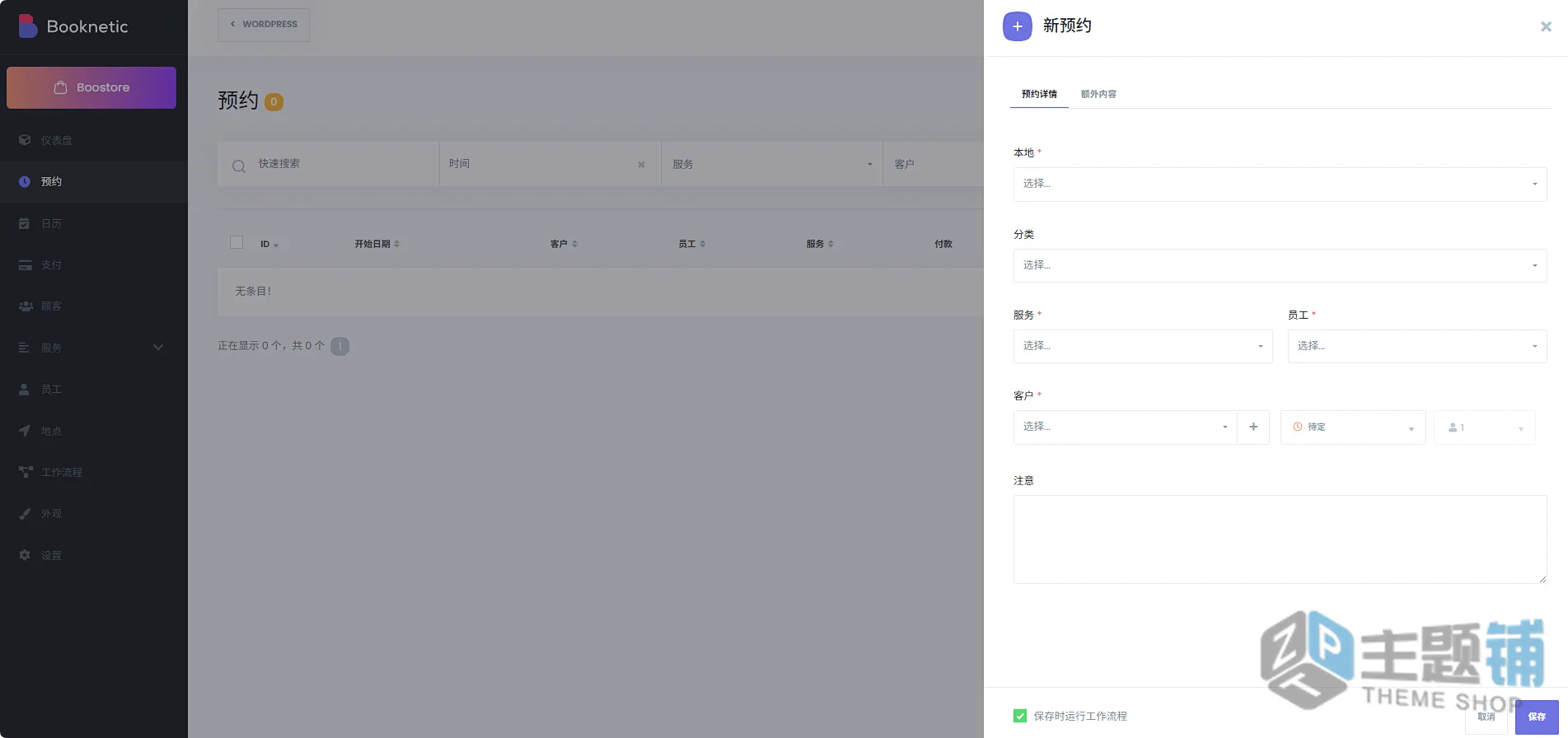
Task: Open the 员工 person icon
Action: coord(25,390)
